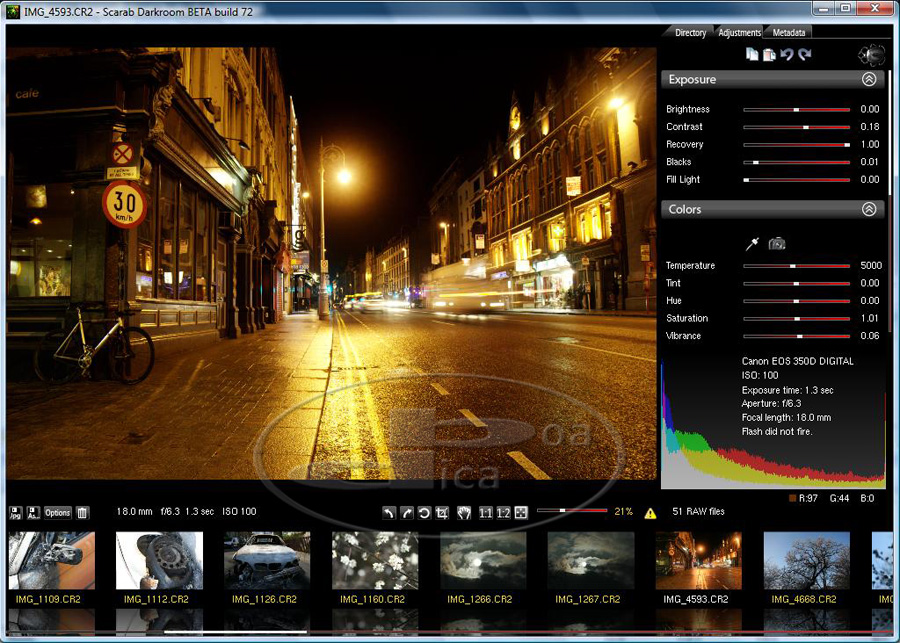This screenshot has height=643, width=900.
Task: Set zoom to 1:1 view
Action: tap(485, 512)
